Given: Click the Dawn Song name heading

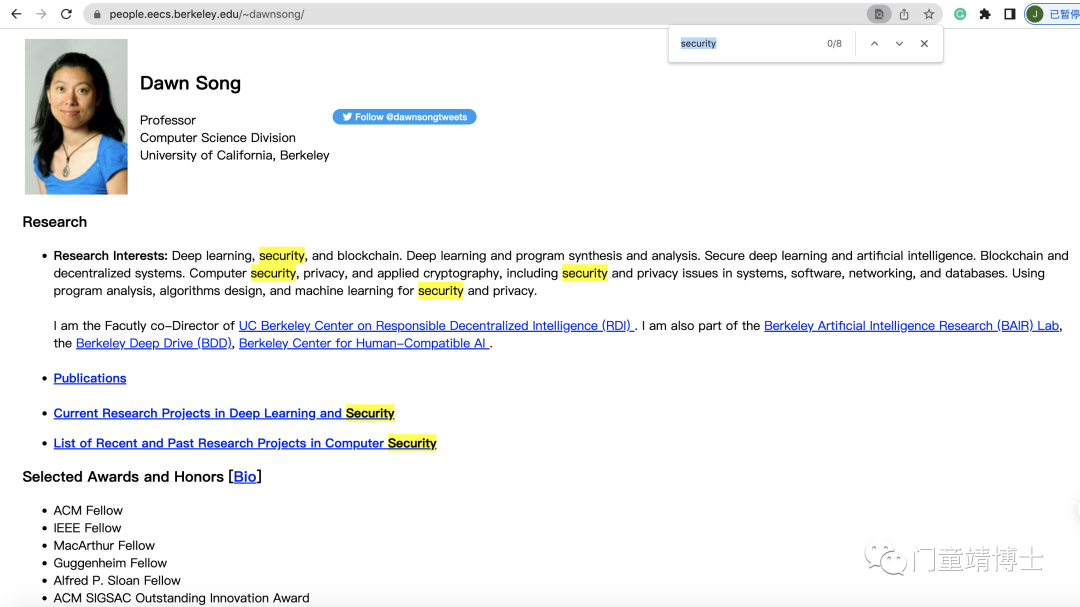Looking at the screenshot, I should point(190,83).
